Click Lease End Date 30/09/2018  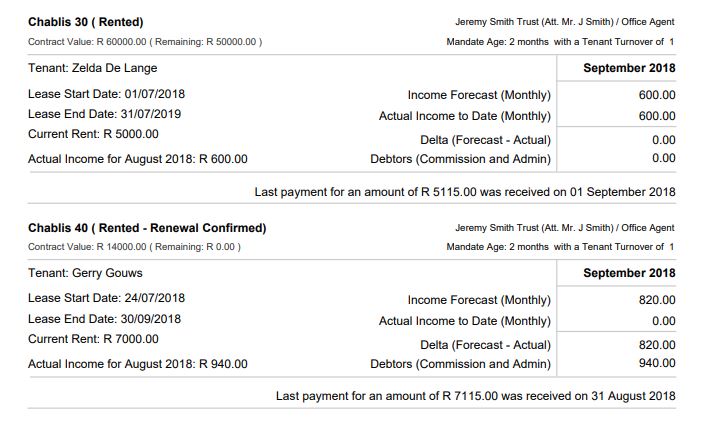[x=104, y=319]
